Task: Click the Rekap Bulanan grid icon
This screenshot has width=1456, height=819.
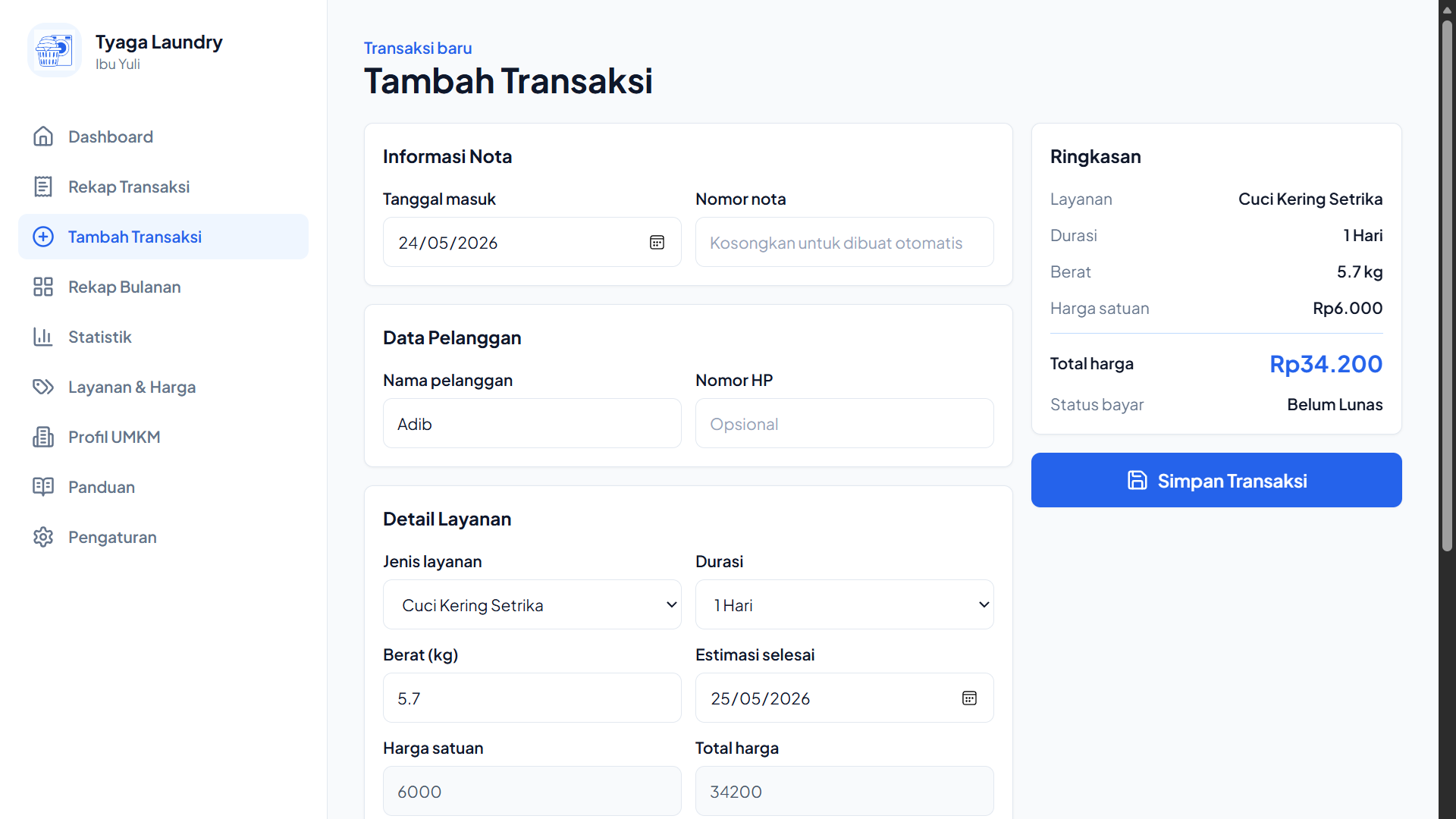Action: click(43, 287)
